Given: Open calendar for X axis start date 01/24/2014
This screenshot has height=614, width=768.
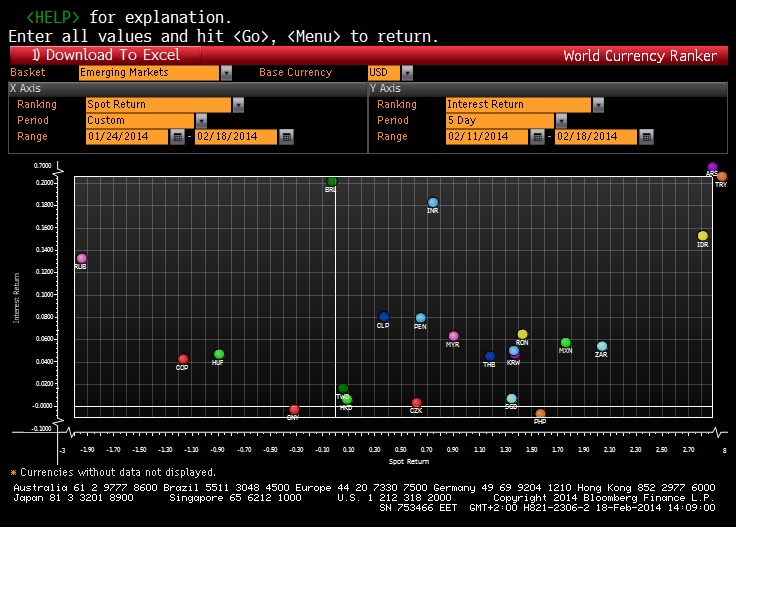Looking at the screenshot, I should (x=177, y=137).
